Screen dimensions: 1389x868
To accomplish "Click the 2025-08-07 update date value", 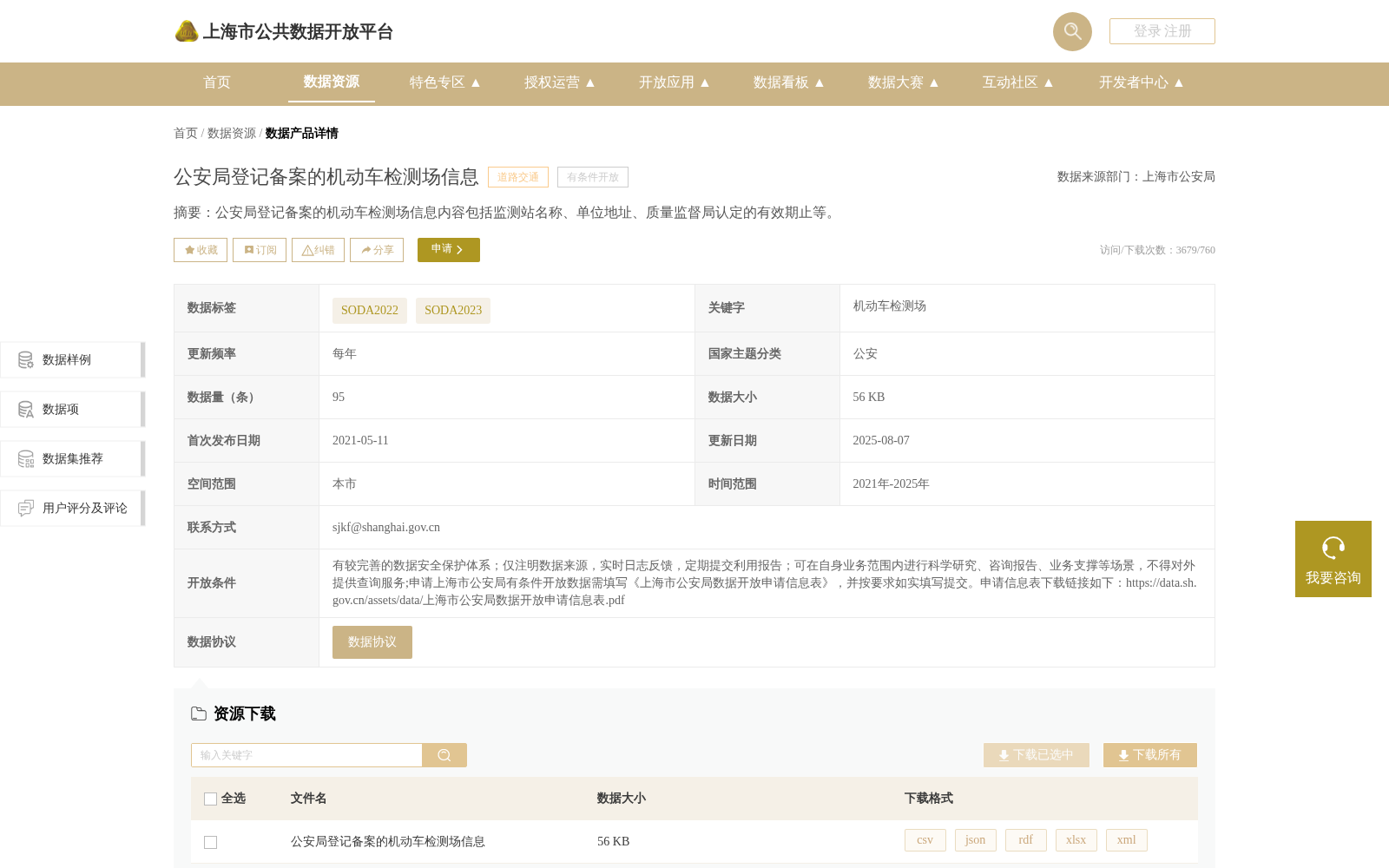I will point(881,441).
